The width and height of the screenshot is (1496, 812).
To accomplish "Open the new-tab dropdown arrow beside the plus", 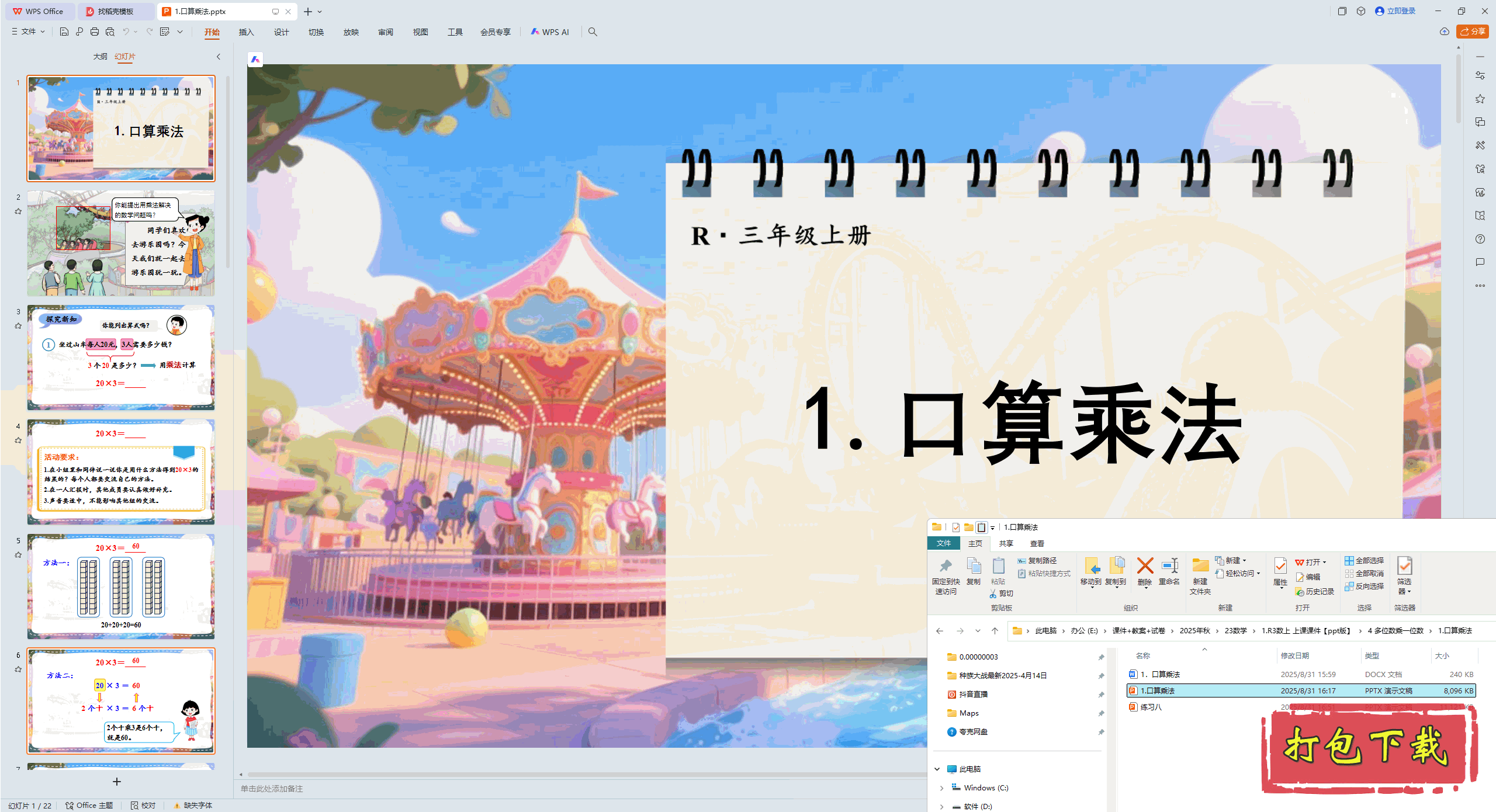I will pyautogui.click(x=320, y=12).
